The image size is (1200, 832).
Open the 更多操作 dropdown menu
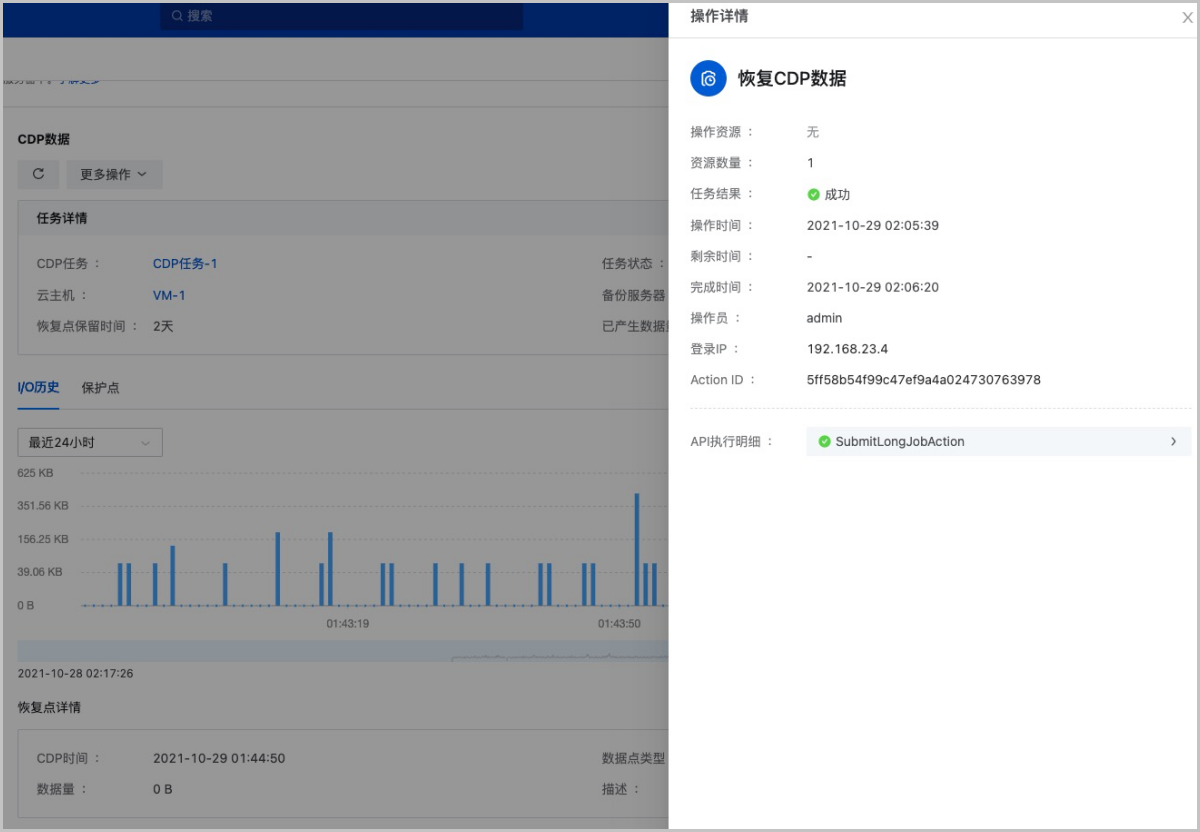[114, 174]
